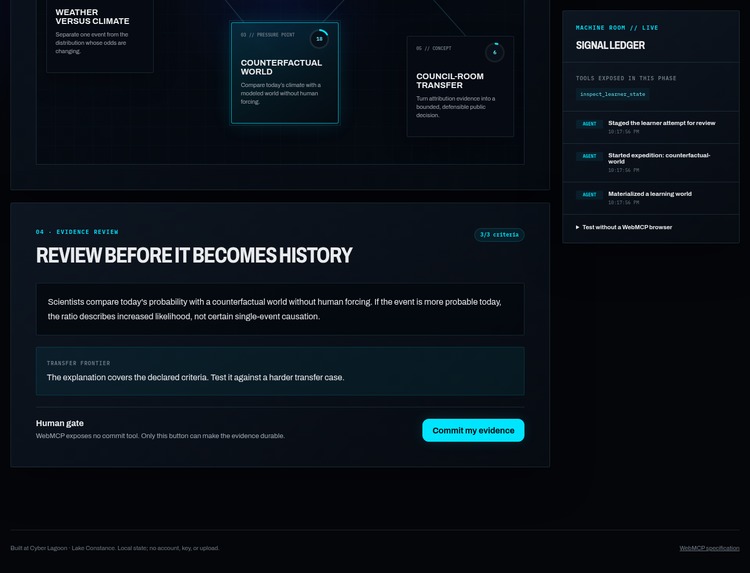
Task: Click the 'Machine Room // Live' label
Action: pyautogui.click(x=617, y=28)
